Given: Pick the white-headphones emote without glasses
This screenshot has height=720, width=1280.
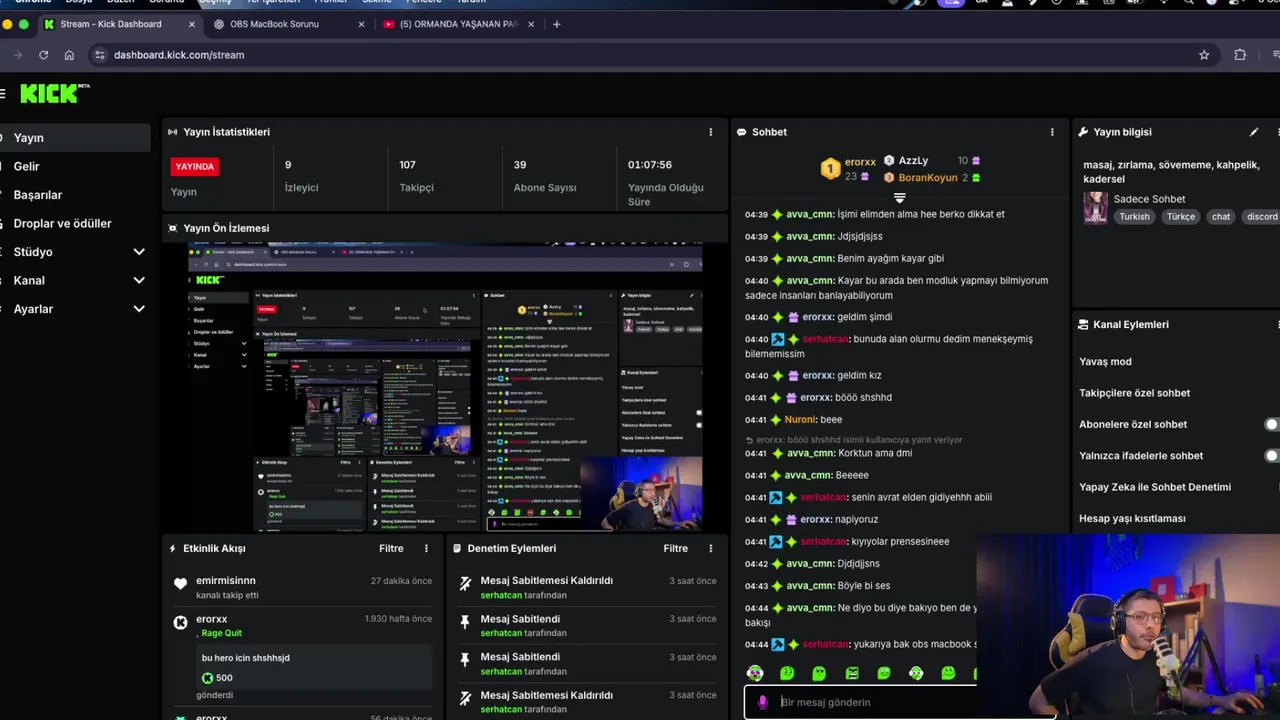Looking at the screenshot, I should [x=916, y=673].
